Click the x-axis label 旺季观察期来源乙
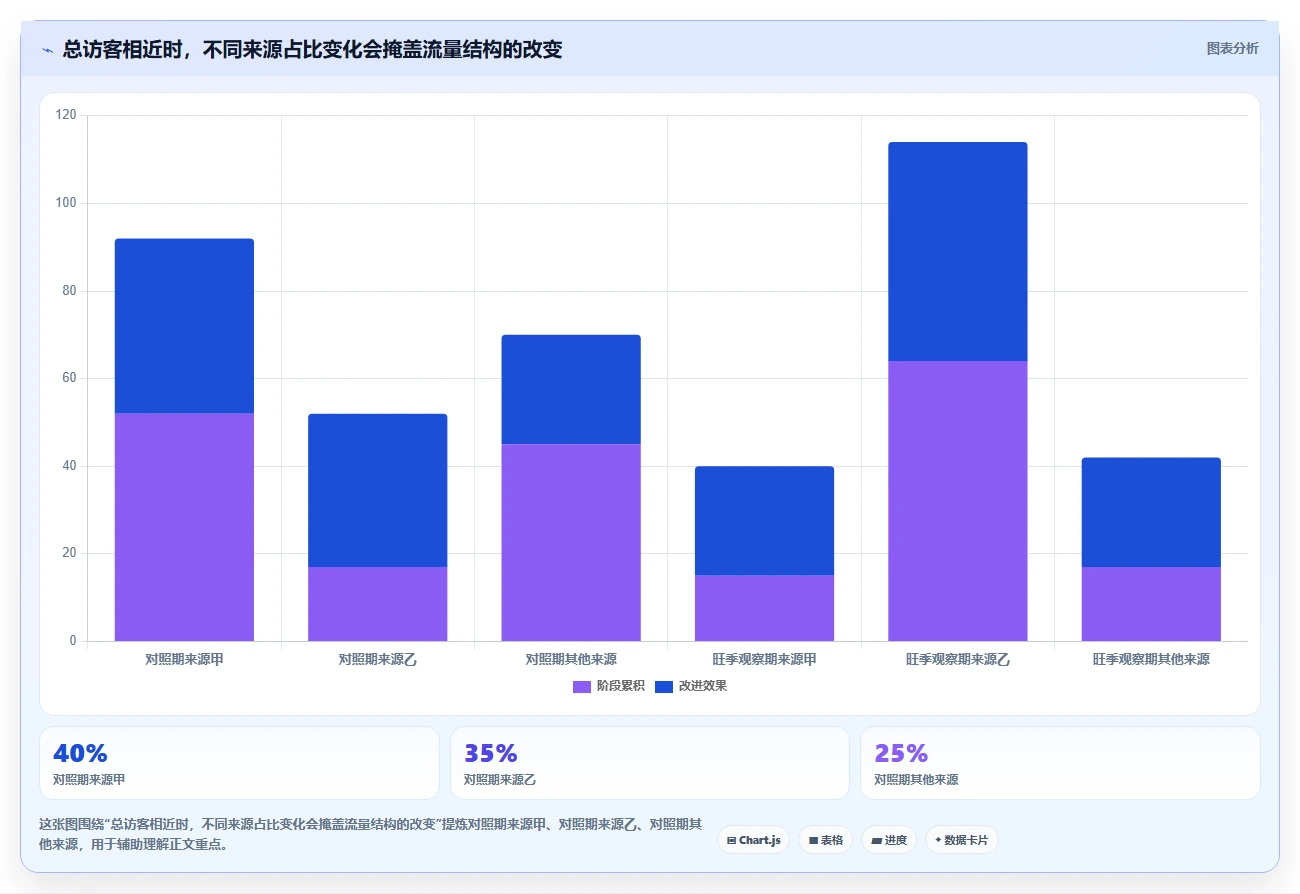This screenshot has height=894, width=1300. coord(958,659)
